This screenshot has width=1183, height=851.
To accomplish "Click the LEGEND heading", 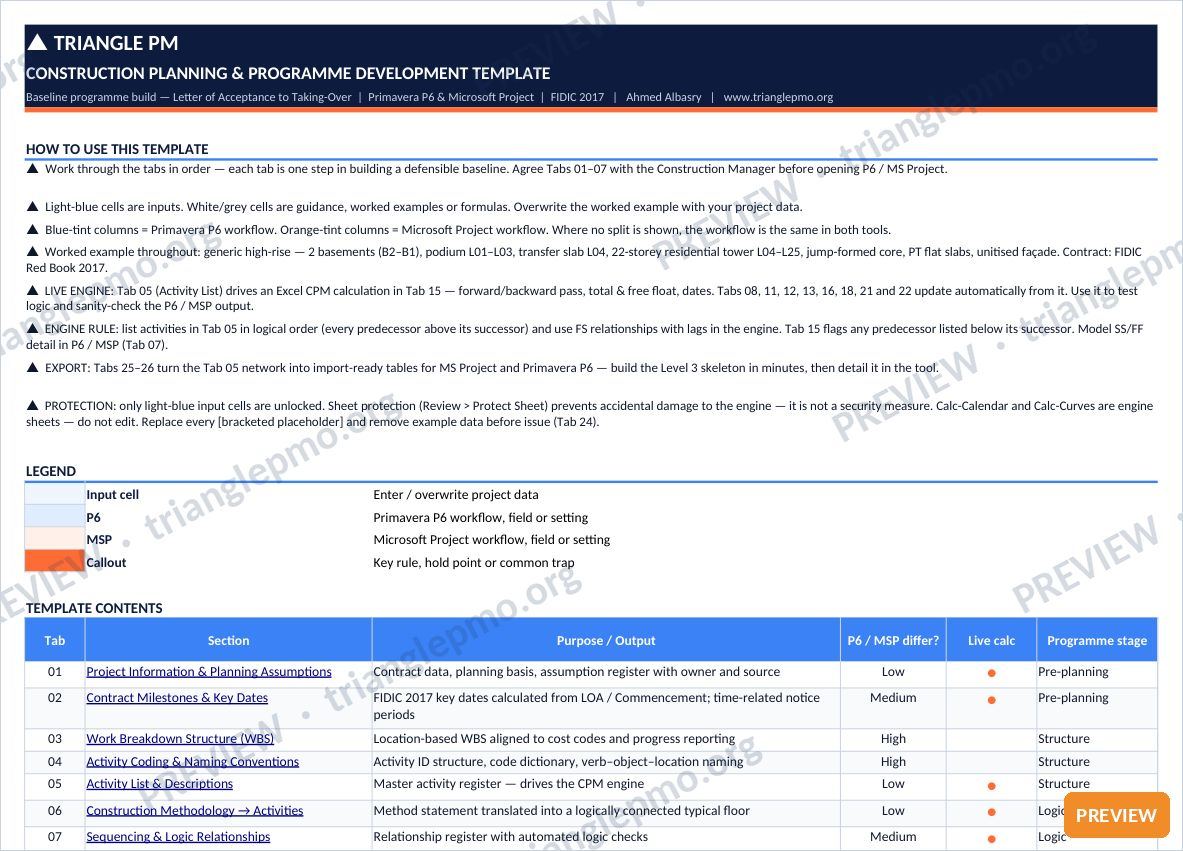I will click(51, 472).
